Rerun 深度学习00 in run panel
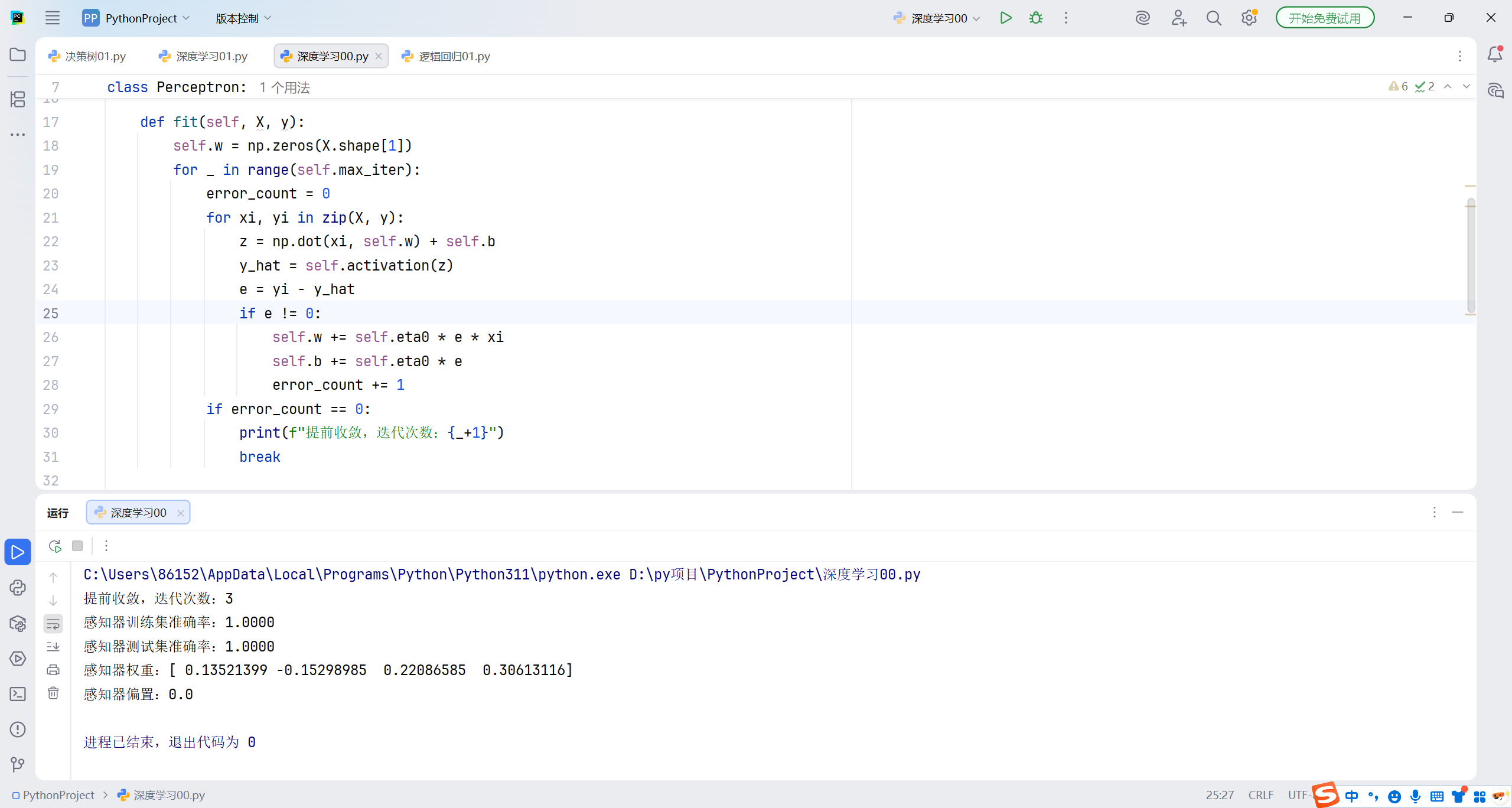The height and width of the screenshot is (808, 1512). point(55,546)
